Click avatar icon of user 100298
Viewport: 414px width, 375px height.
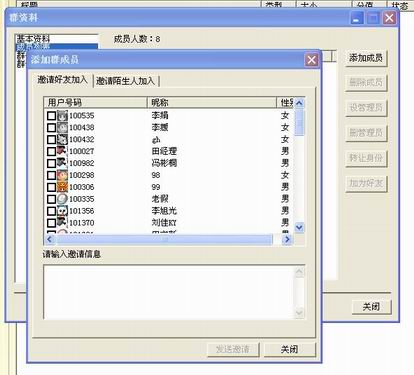tap(62, 175)
